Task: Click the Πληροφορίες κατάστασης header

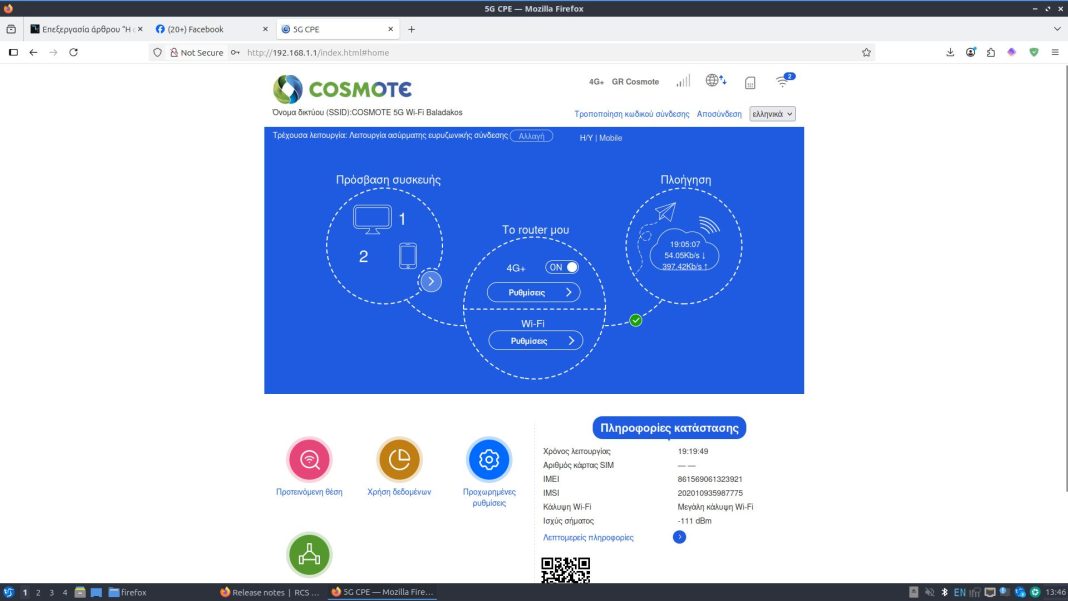Action: (x=669, y=428)
